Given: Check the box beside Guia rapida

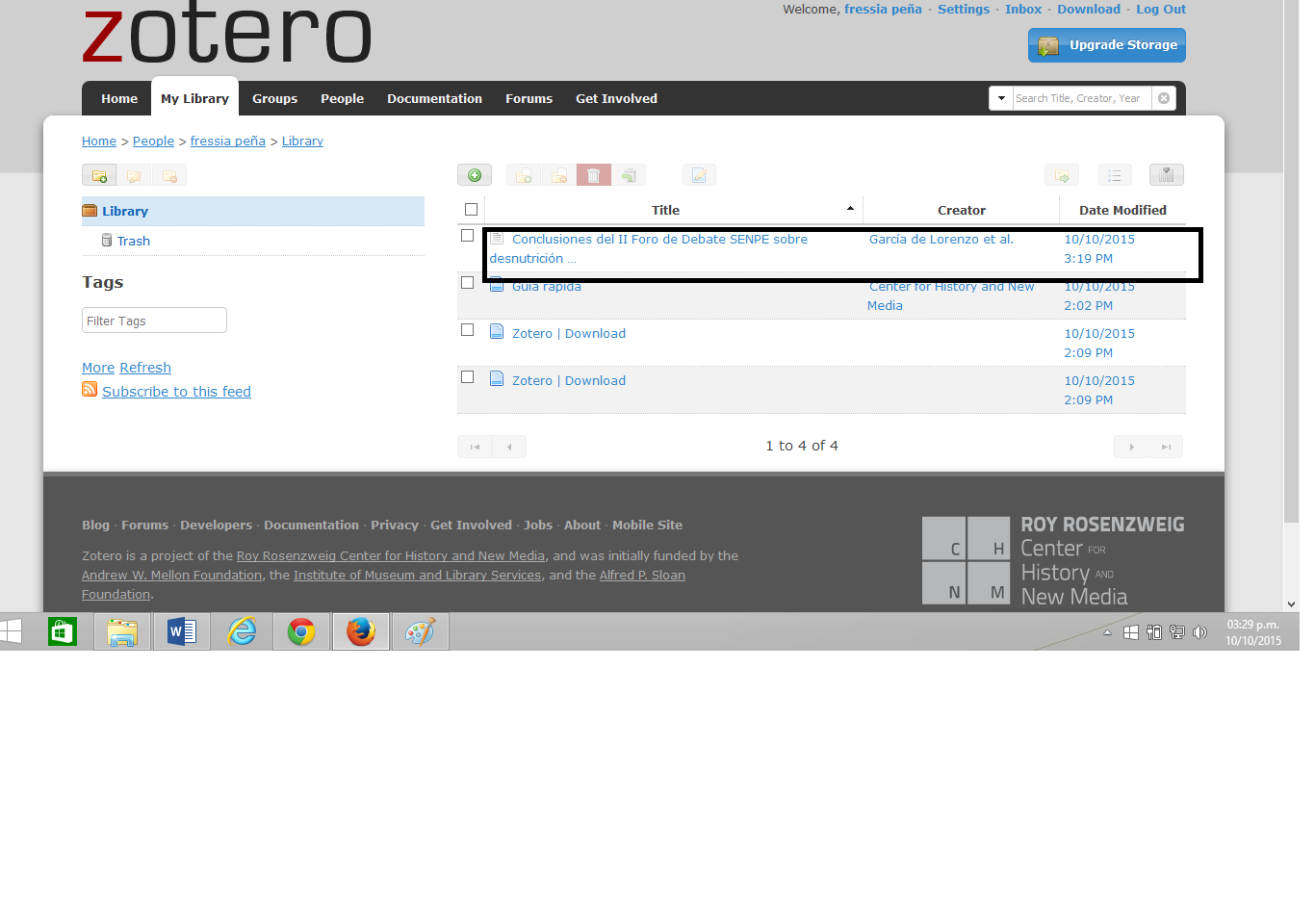Looking at the screenshot, I should coord(468,282).
